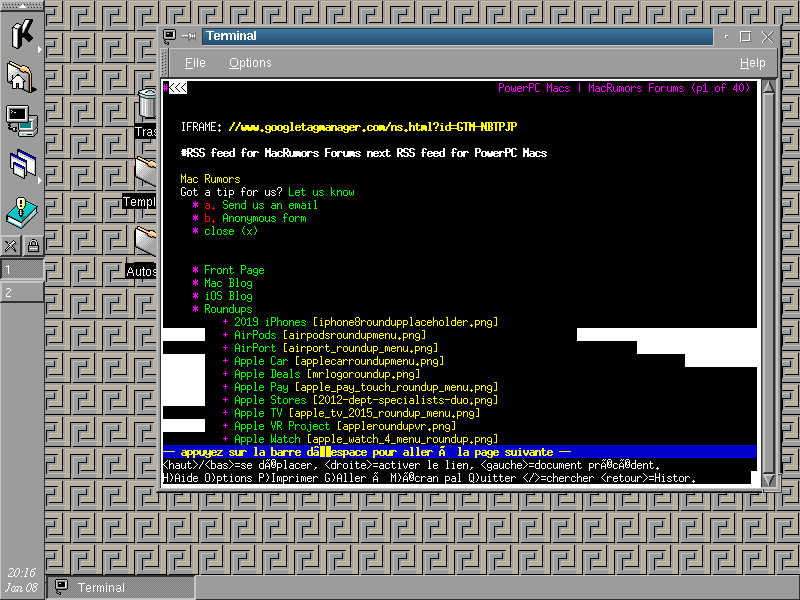Expand the window list panel arrow
800x600 pixels.
(x=40, y=180)
